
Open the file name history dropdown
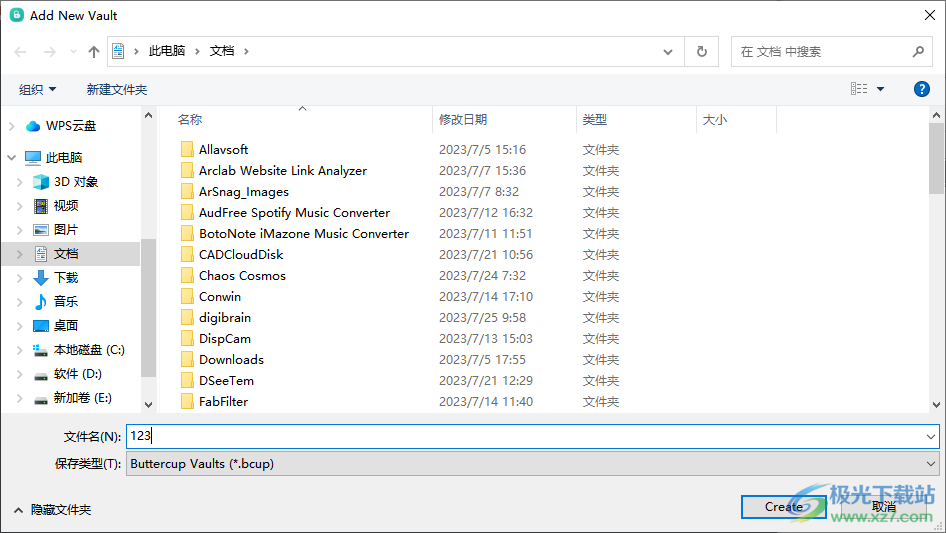931,436
